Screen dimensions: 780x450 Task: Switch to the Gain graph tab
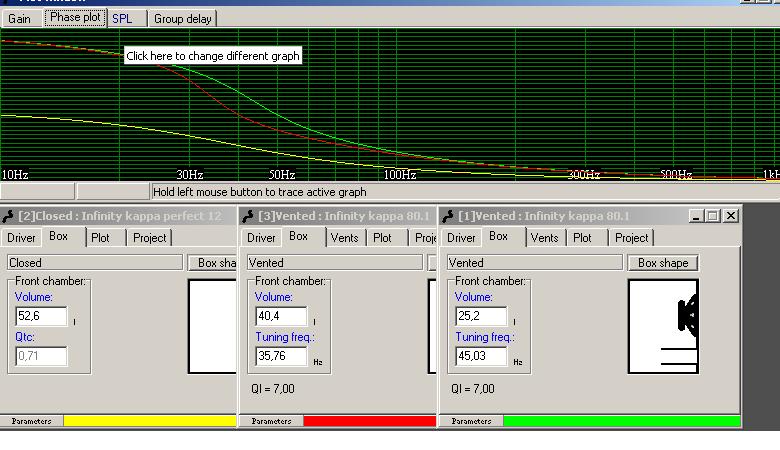point(20,18)
